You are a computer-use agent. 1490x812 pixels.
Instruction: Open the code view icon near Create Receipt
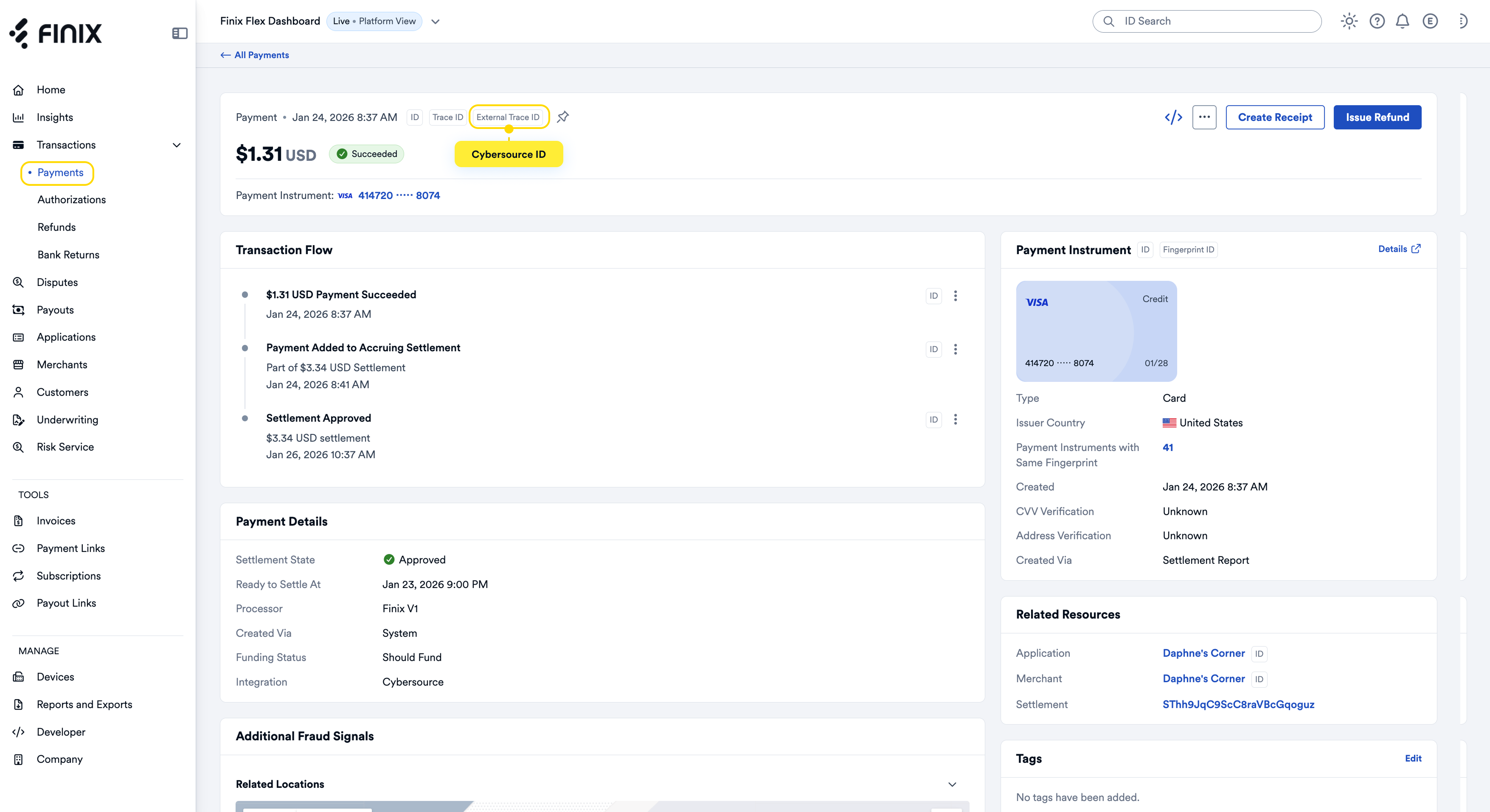[1173, 118]
